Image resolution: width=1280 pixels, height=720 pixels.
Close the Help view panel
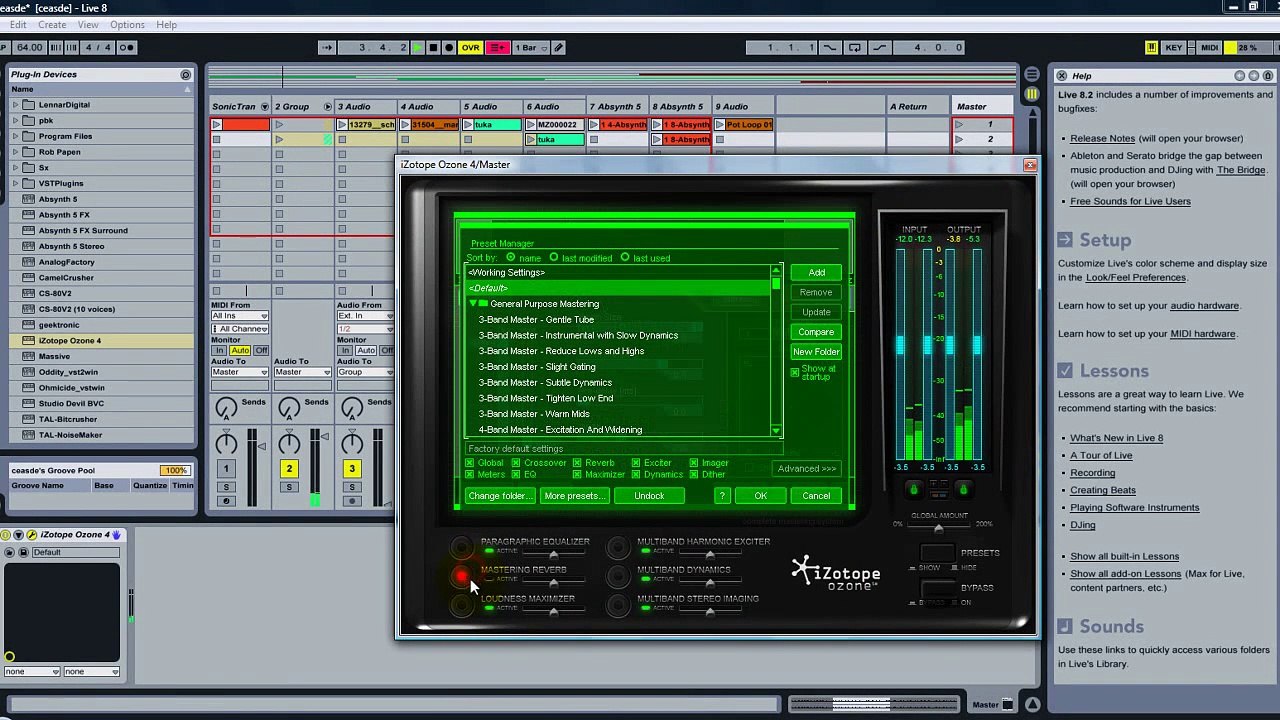pos(1062,75)
